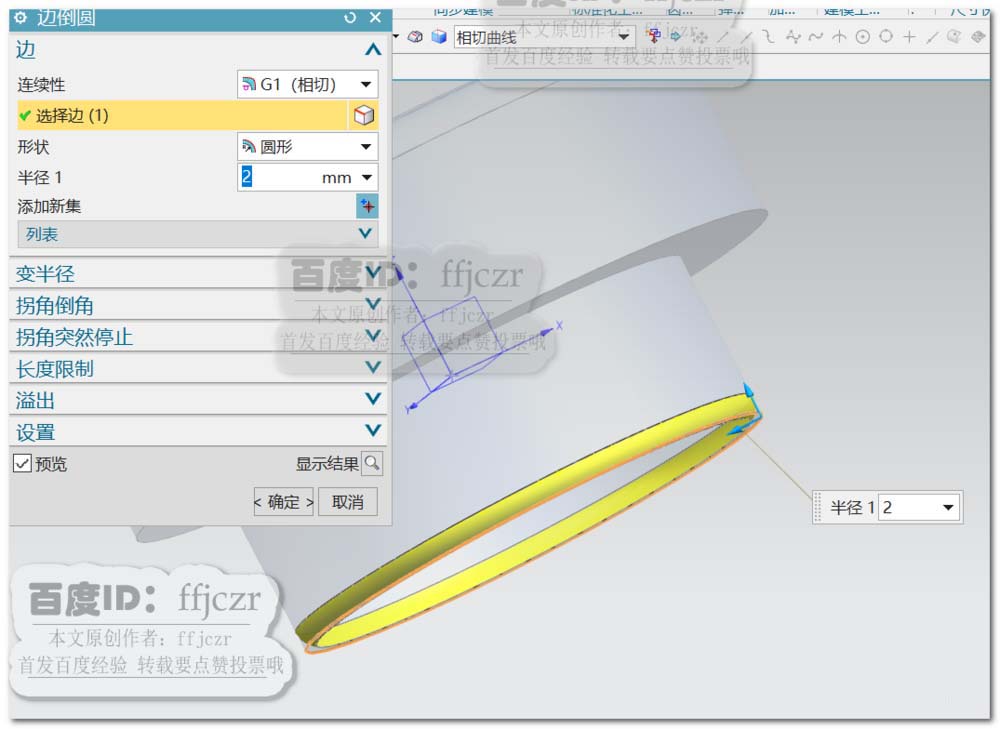Click the settings gear in the 边倒圆 title bar
Screen dimensions: 1000x729
tap(20, 17)
